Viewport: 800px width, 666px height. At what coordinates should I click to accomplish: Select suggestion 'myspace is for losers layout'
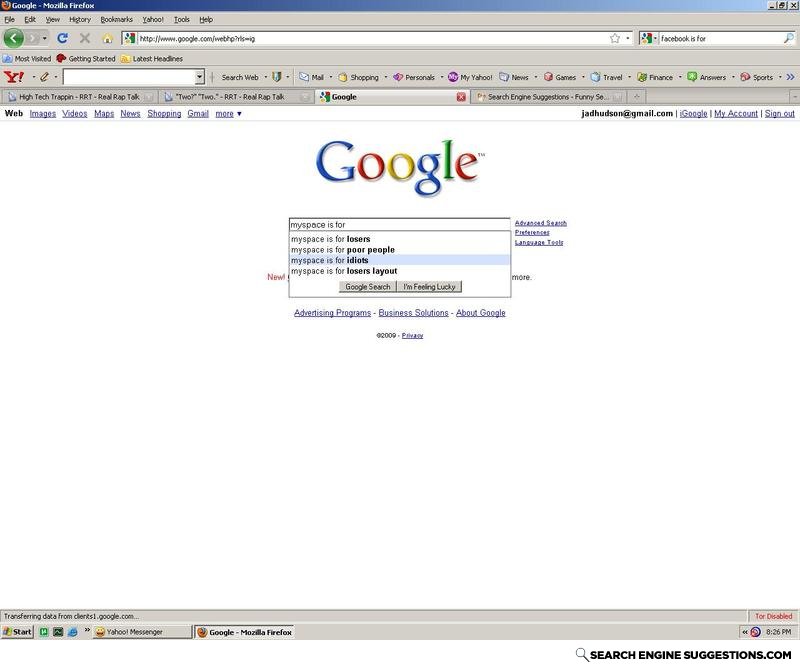pos(399,271)
